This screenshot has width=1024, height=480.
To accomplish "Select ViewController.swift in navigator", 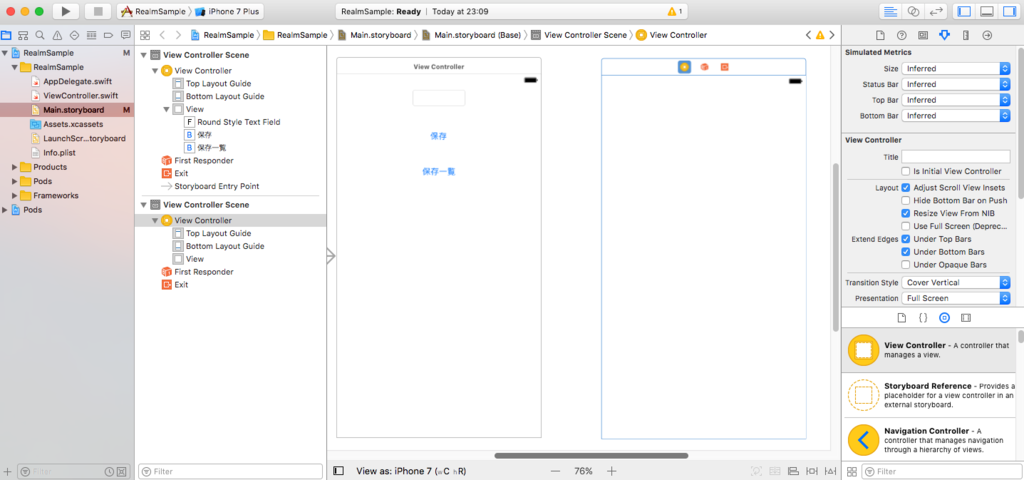I will coord(80,95).
